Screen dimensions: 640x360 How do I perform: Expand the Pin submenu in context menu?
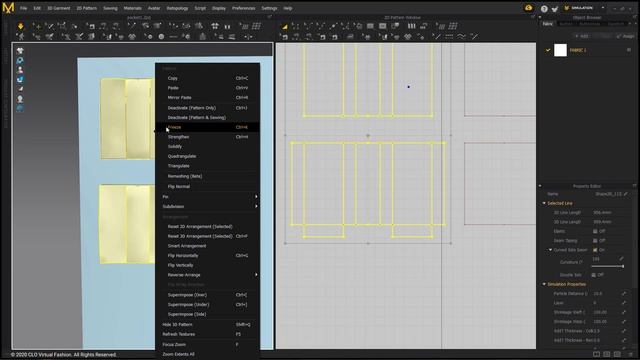pyautogui.click(x=208, y=197)
